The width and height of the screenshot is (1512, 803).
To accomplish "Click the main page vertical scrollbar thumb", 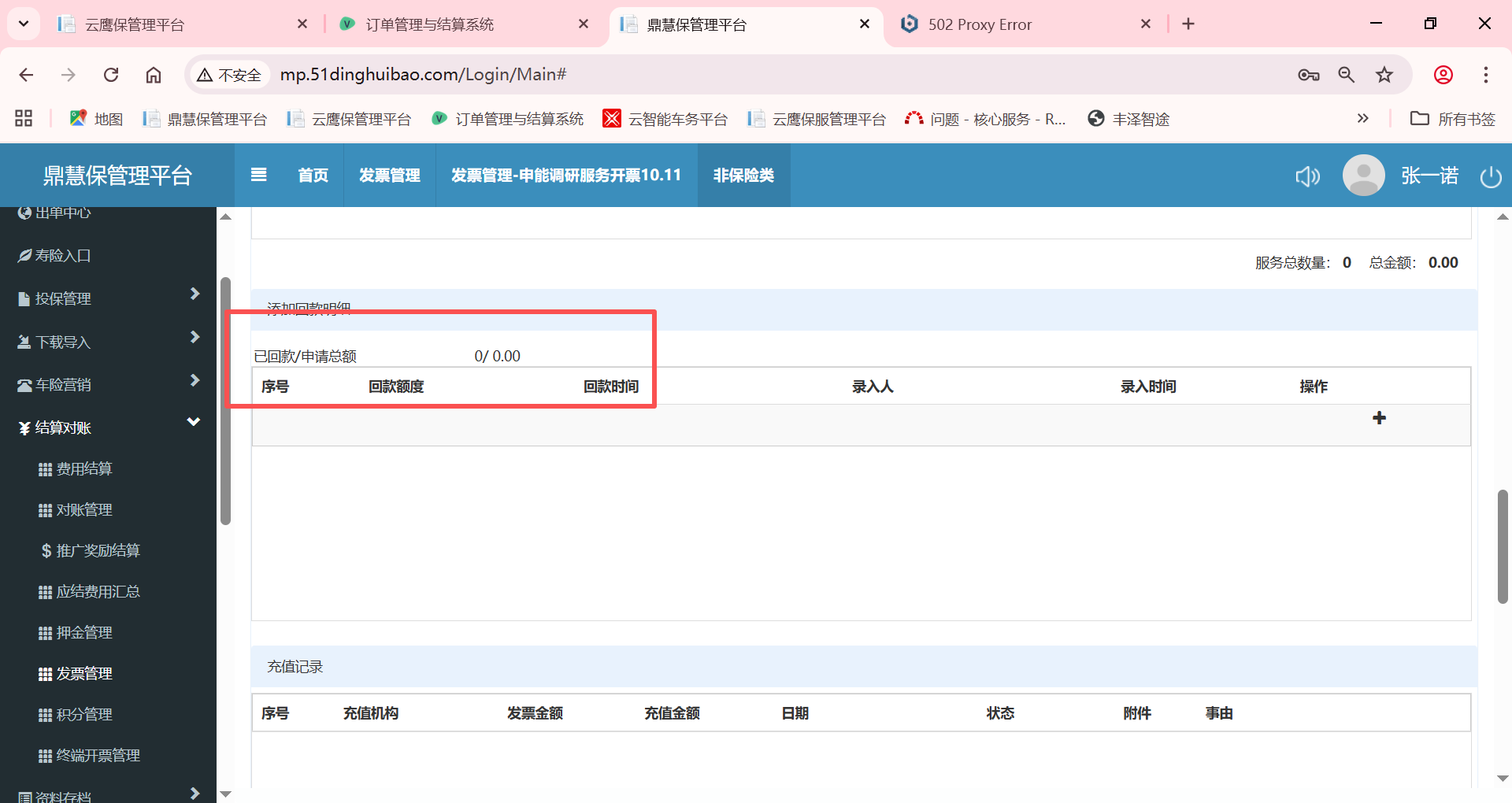I will tap(1503, 546).
